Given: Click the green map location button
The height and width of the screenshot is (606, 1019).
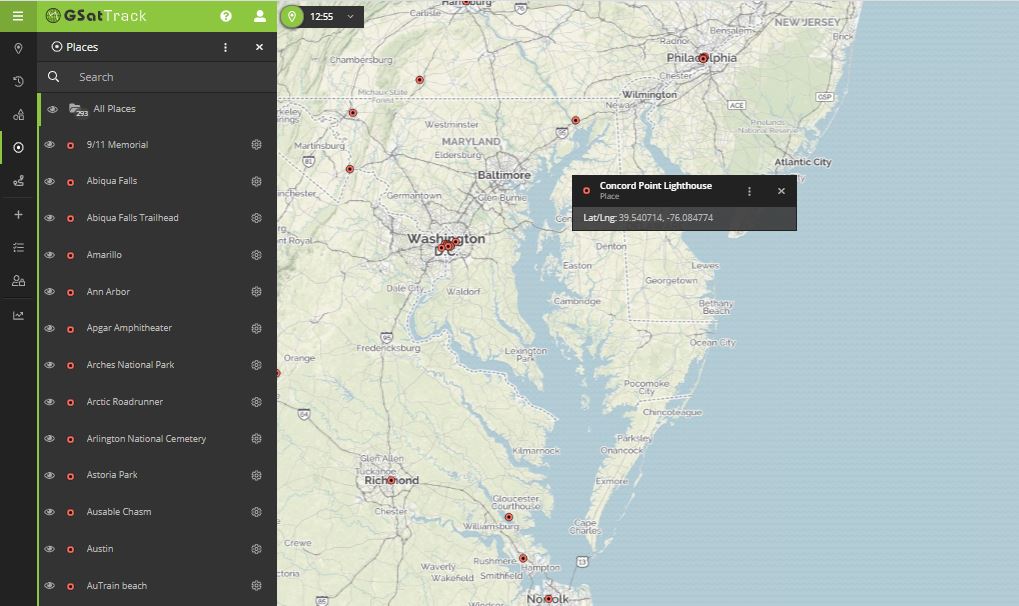Looking at the screenshot, I should point(292,16).
